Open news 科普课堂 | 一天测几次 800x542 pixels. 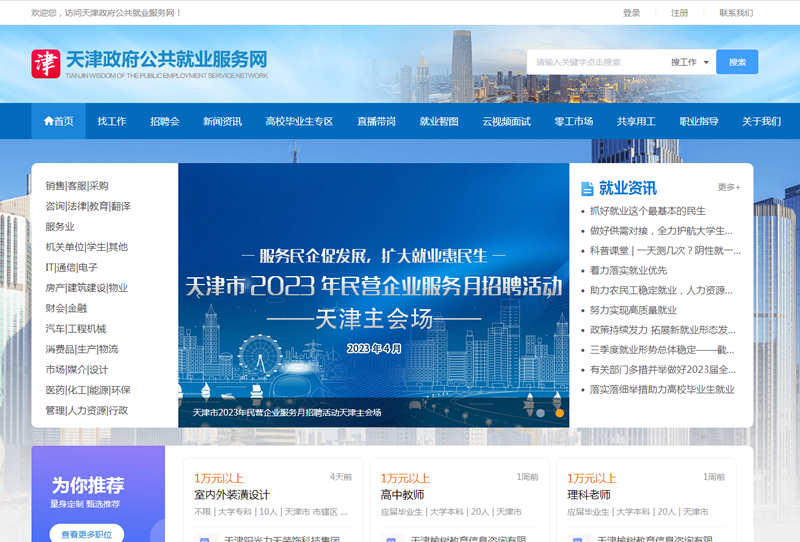(x=665, y=251)
